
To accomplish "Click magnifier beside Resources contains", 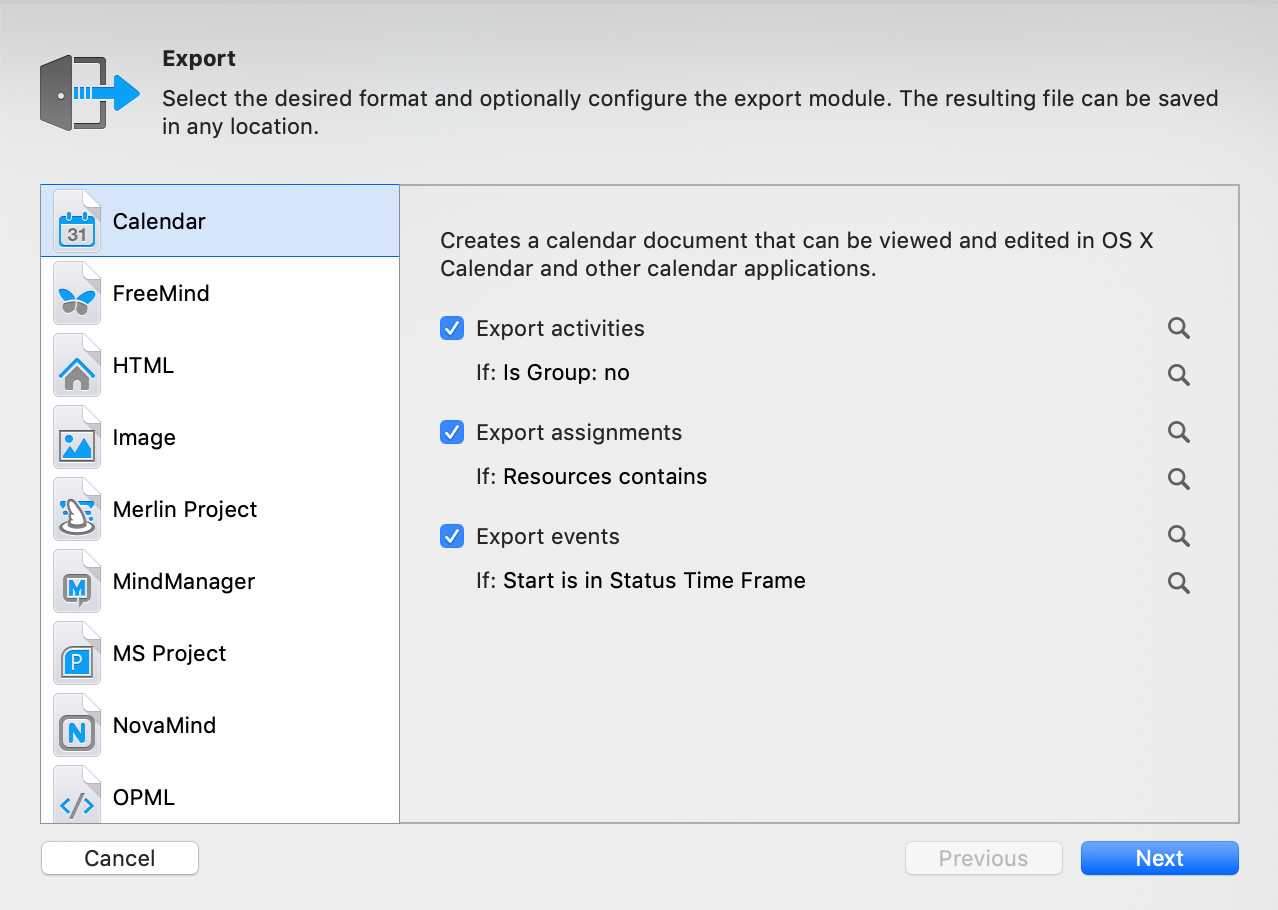I will (1179, 478).
